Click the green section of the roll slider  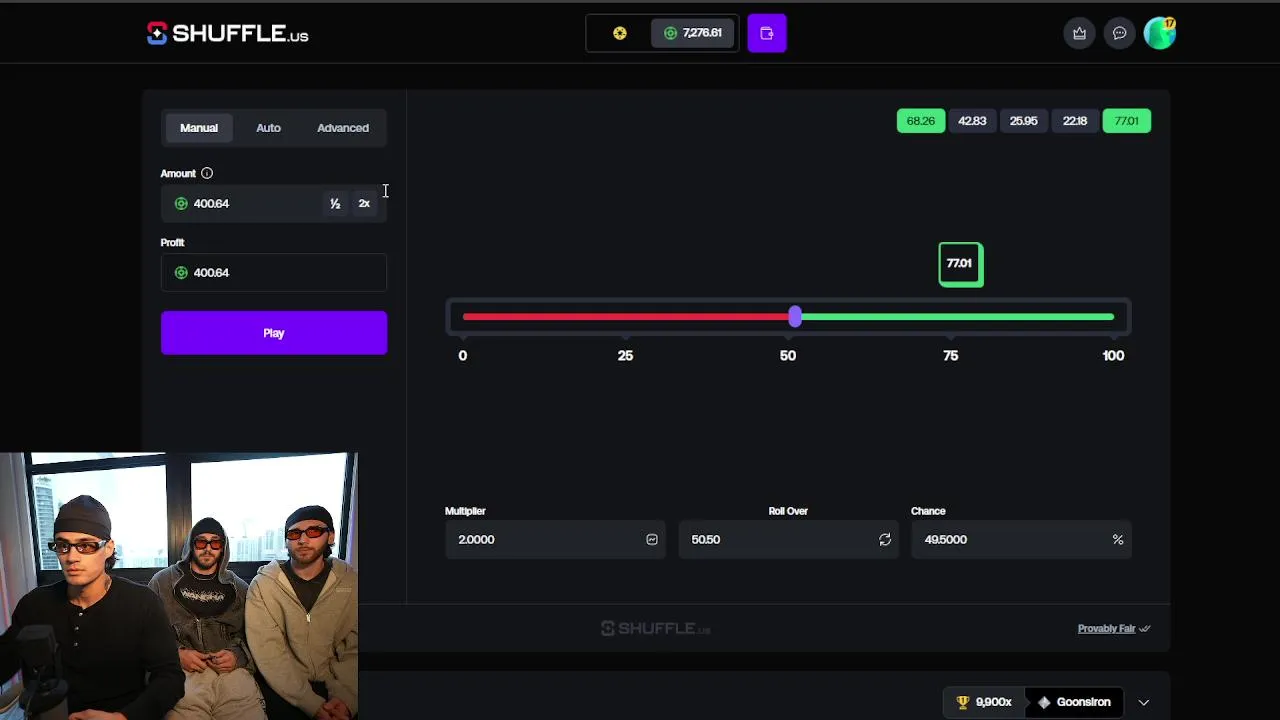click(957, 317)
